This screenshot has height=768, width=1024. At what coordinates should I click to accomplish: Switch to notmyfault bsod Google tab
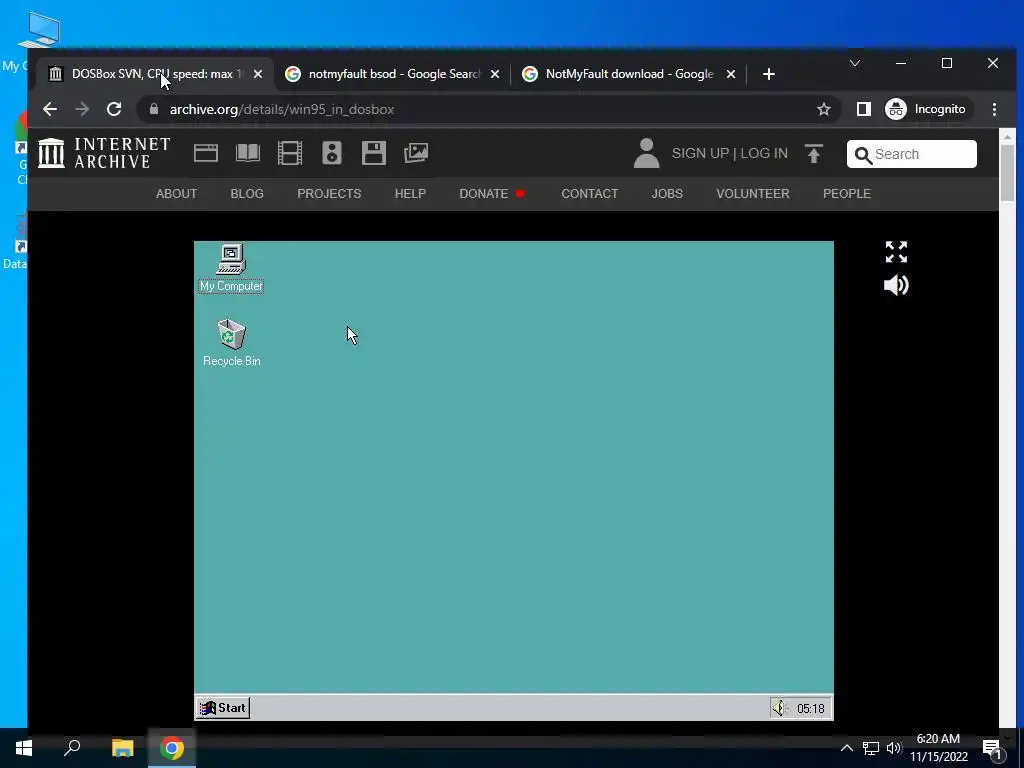394,74
